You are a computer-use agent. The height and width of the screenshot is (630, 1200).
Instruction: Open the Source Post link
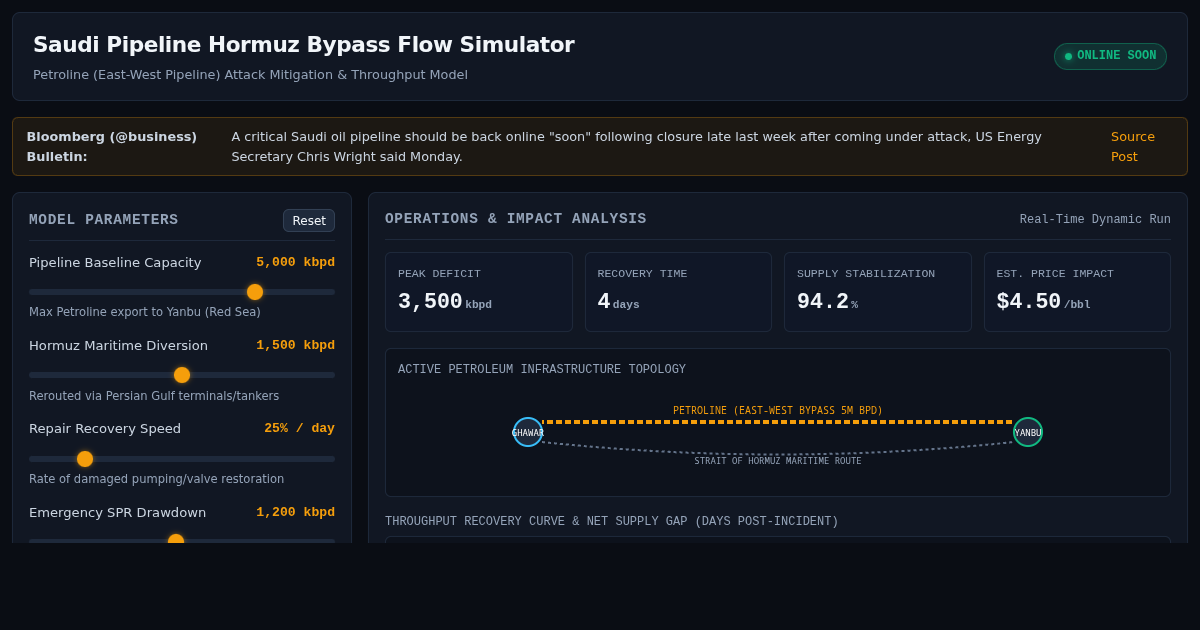[1133, 147]
